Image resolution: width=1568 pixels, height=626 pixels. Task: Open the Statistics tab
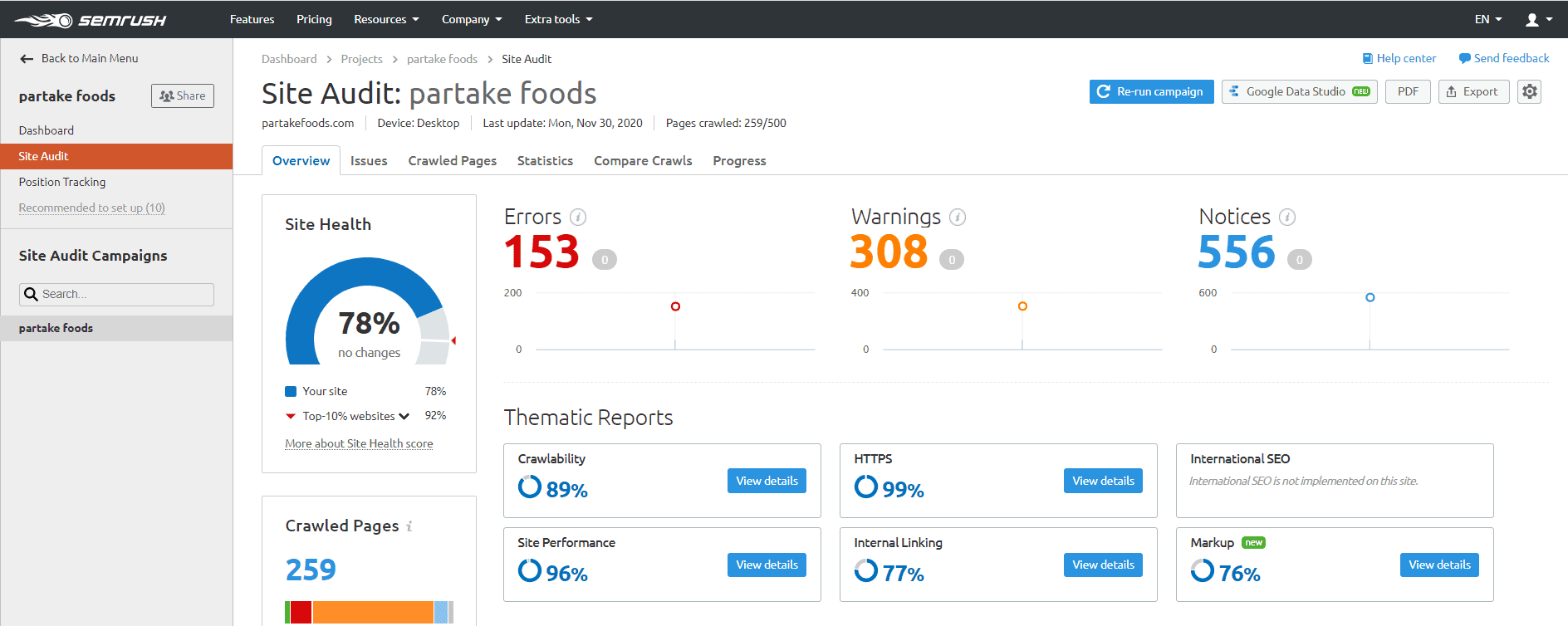pos(545,161)
